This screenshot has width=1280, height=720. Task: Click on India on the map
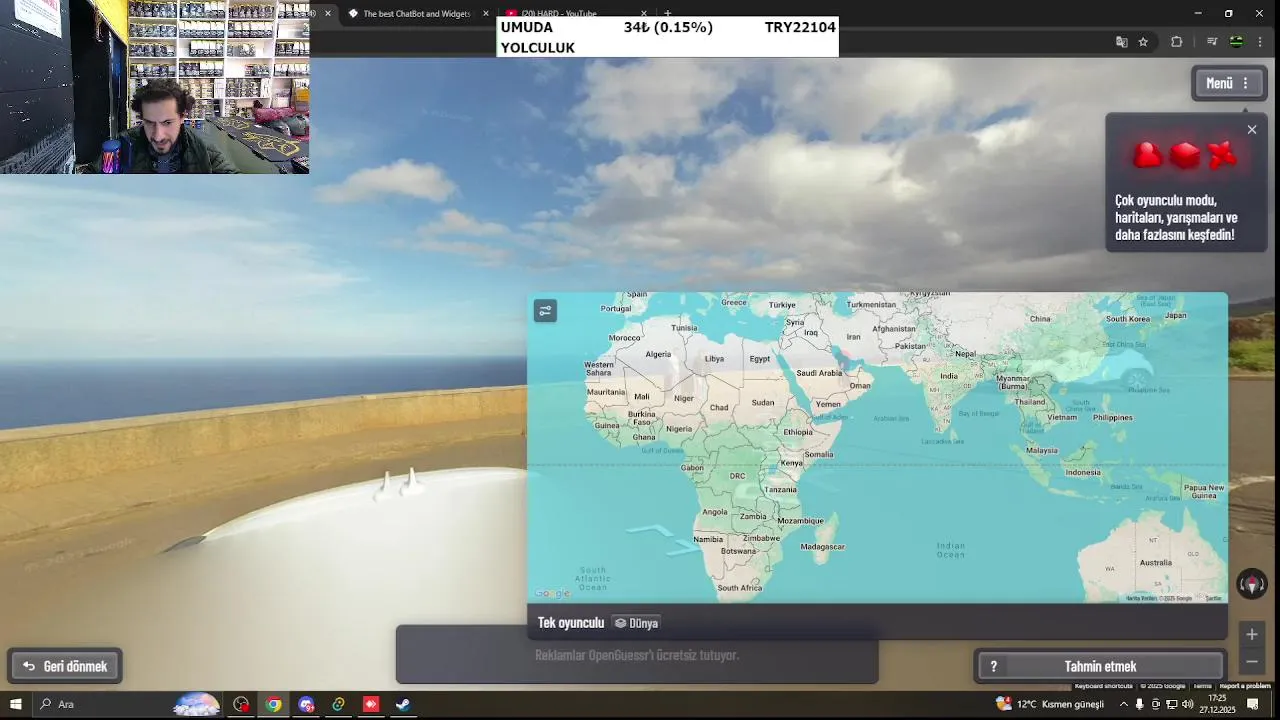pyautogui.click(x=948, y=377)
